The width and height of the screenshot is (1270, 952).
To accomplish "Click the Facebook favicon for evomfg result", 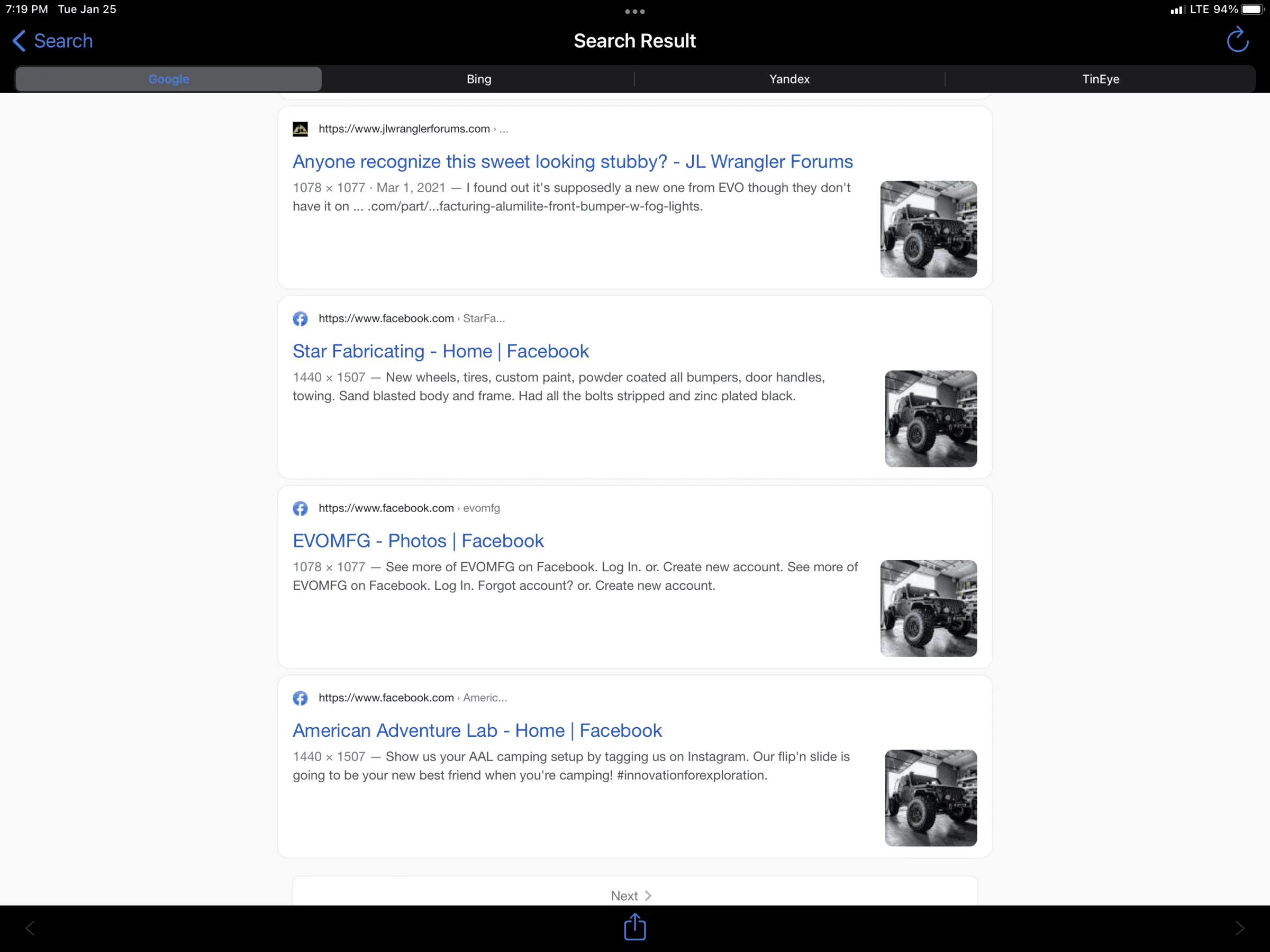I will tap(300, 508).
